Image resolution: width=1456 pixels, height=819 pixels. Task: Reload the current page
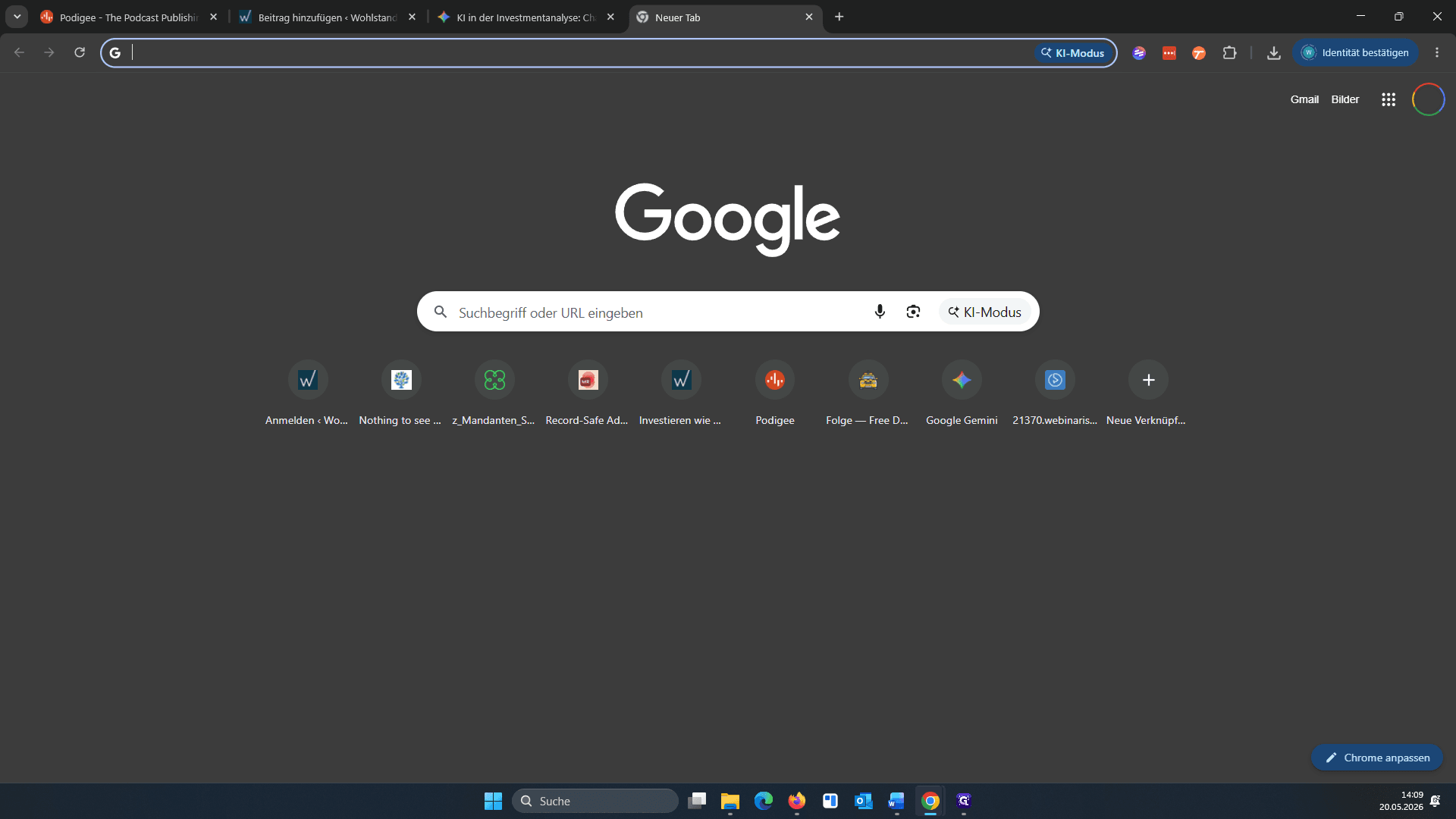pyautogui.click(x=80, y=52)
